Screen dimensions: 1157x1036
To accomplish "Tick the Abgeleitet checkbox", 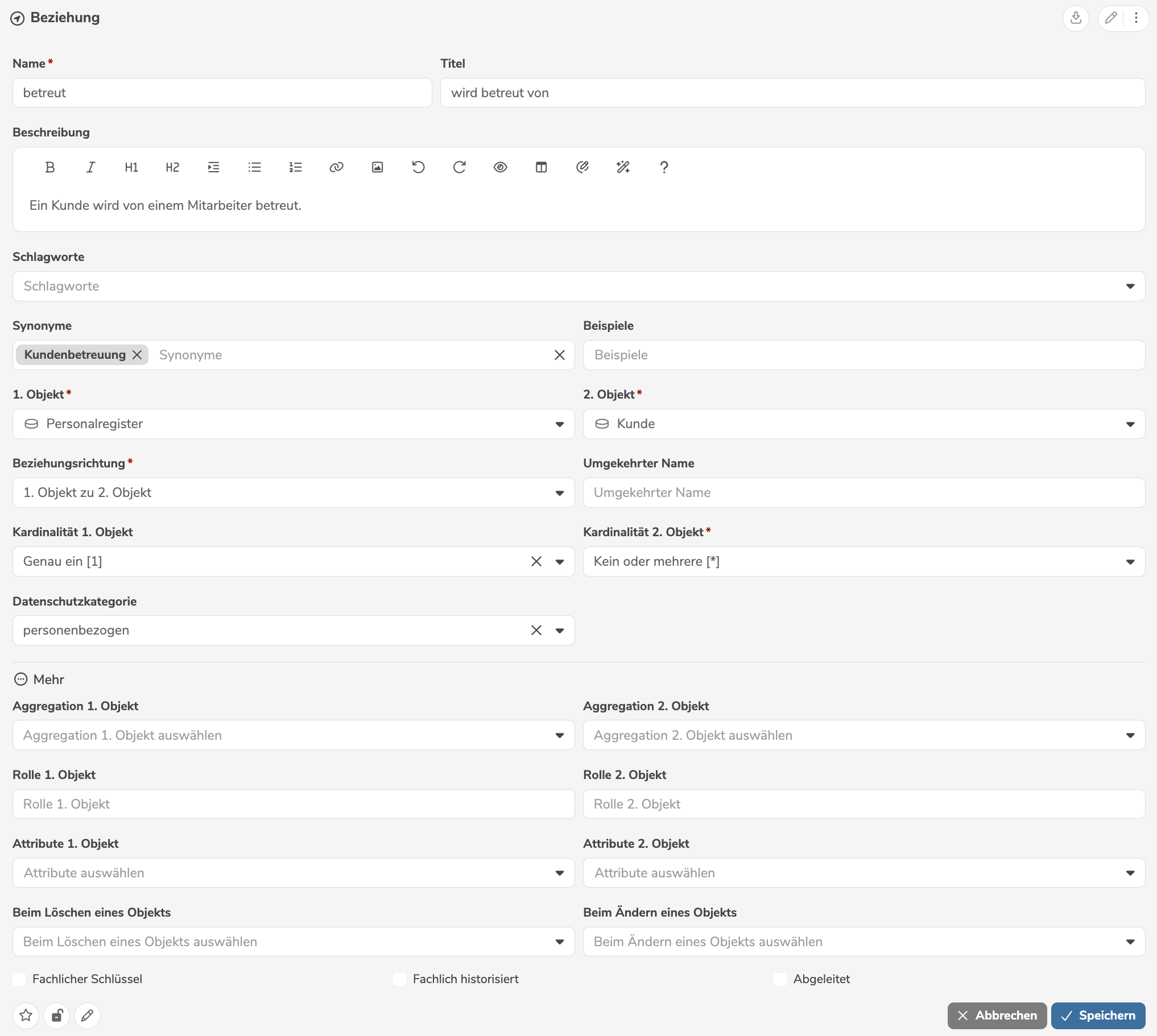I will (780, 979).
